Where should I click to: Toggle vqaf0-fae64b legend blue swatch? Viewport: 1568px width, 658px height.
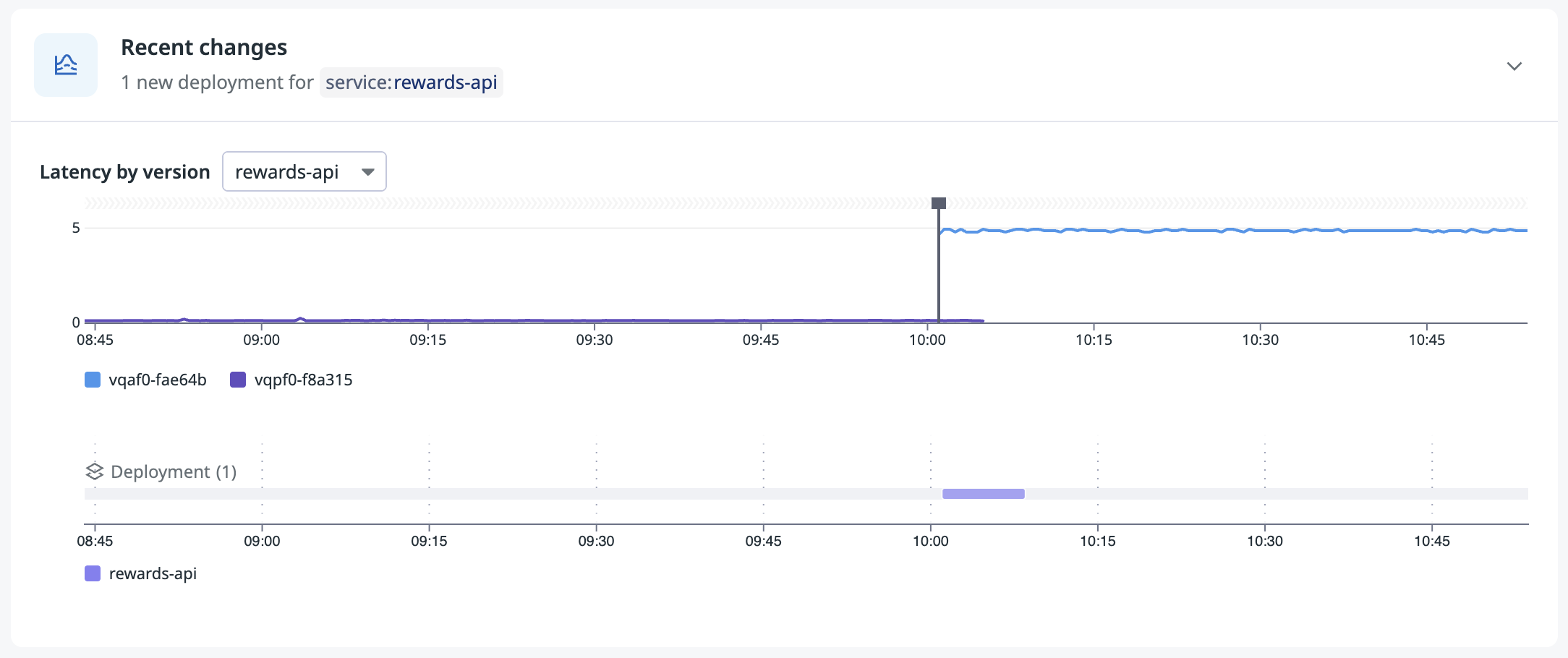[93, 380]
